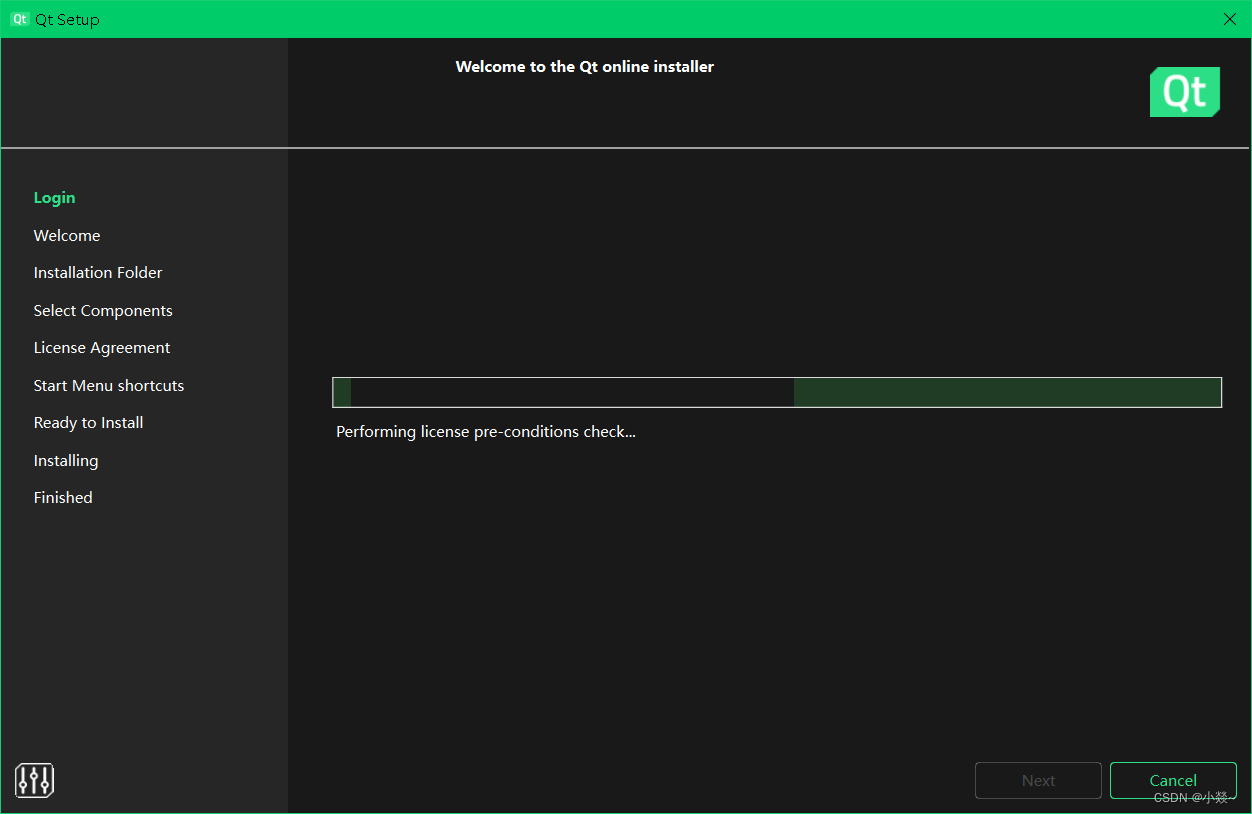
Task: Click the green Qt Setup header bar
Action: 600,19
